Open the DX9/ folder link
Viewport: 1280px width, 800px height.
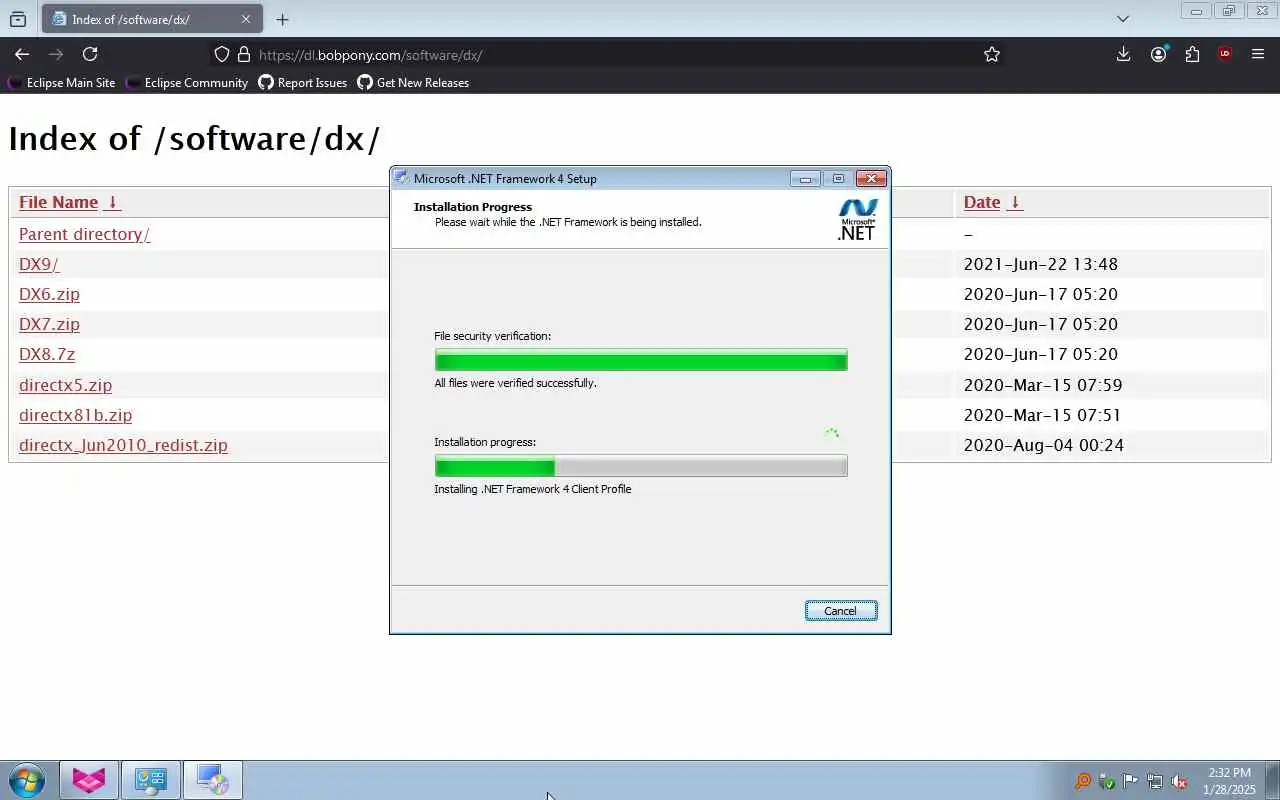(x=39, y=264)
